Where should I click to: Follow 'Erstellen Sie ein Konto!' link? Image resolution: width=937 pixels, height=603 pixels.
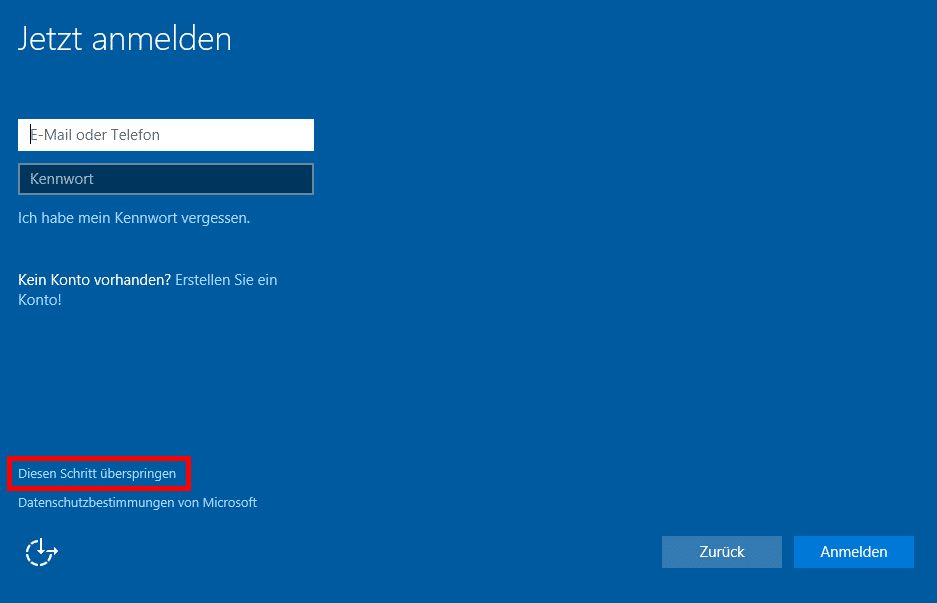click(148, 290)
